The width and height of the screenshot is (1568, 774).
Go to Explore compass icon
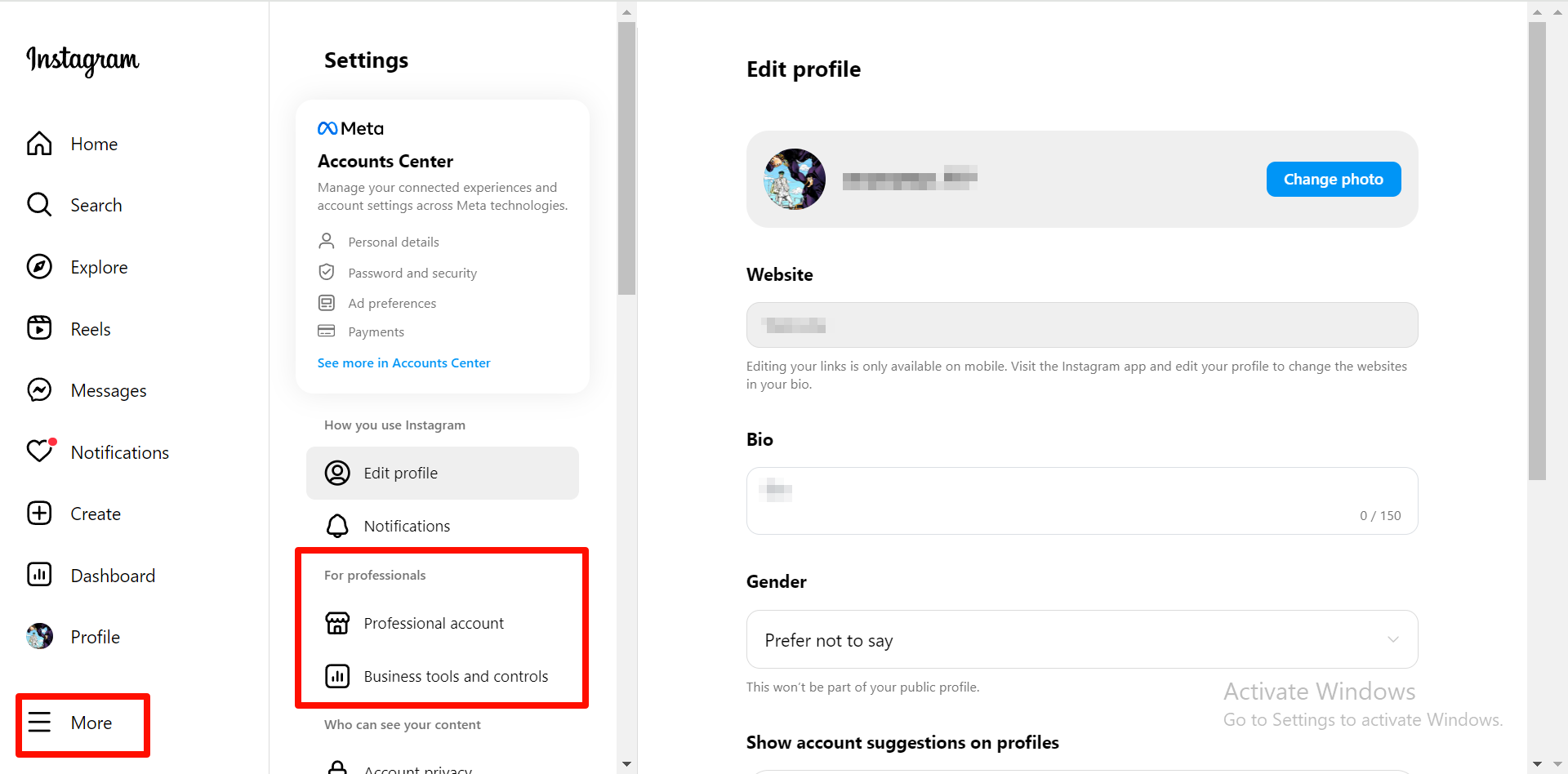point(39,267)
